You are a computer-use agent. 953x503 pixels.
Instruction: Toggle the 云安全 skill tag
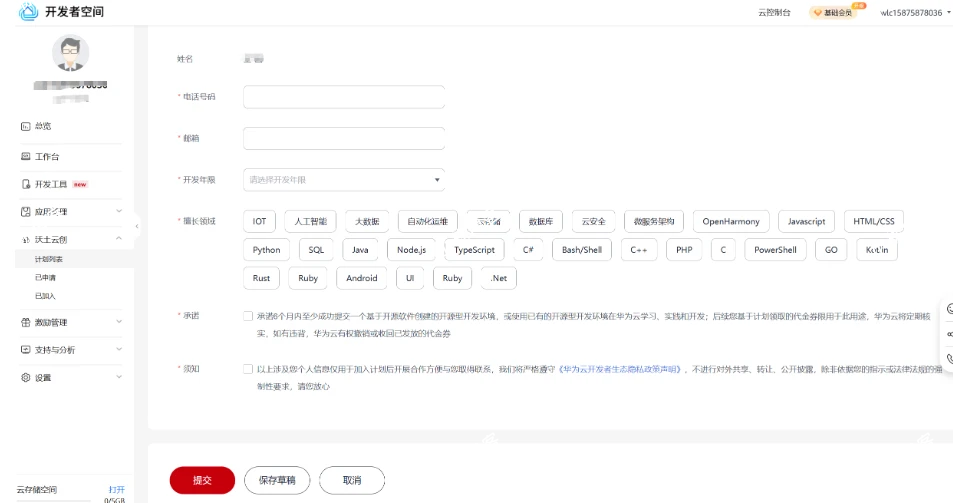594,221
